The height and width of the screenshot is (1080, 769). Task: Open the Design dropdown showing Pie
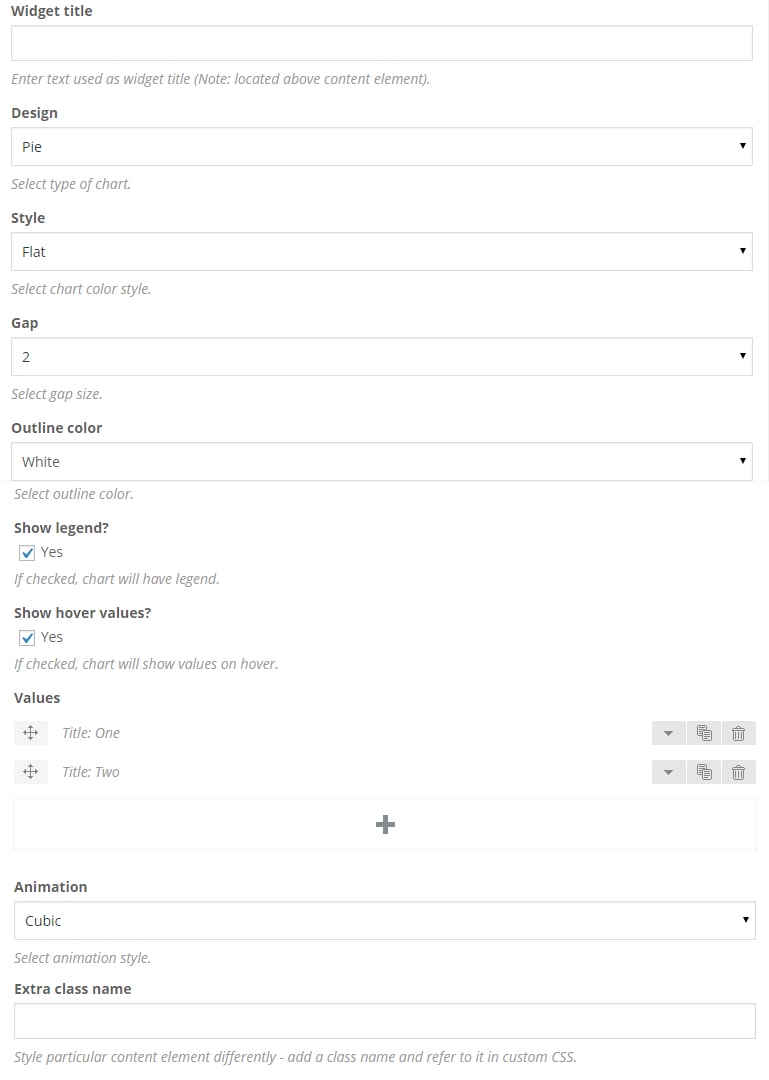381,147
